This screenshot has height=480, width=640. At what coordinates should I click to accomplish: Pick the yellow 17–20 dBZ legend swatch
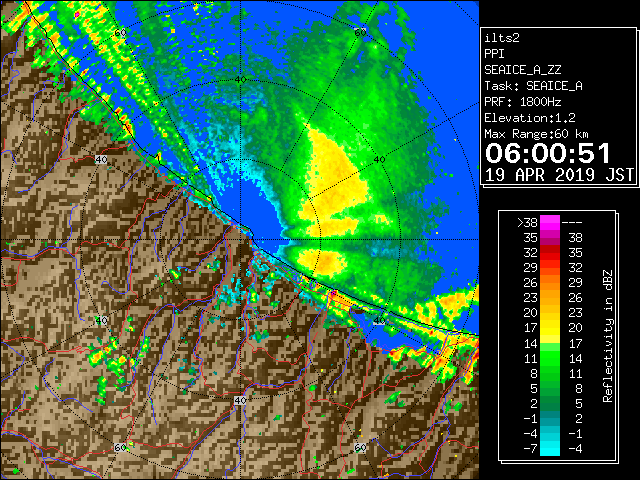[x=550, y=328]
